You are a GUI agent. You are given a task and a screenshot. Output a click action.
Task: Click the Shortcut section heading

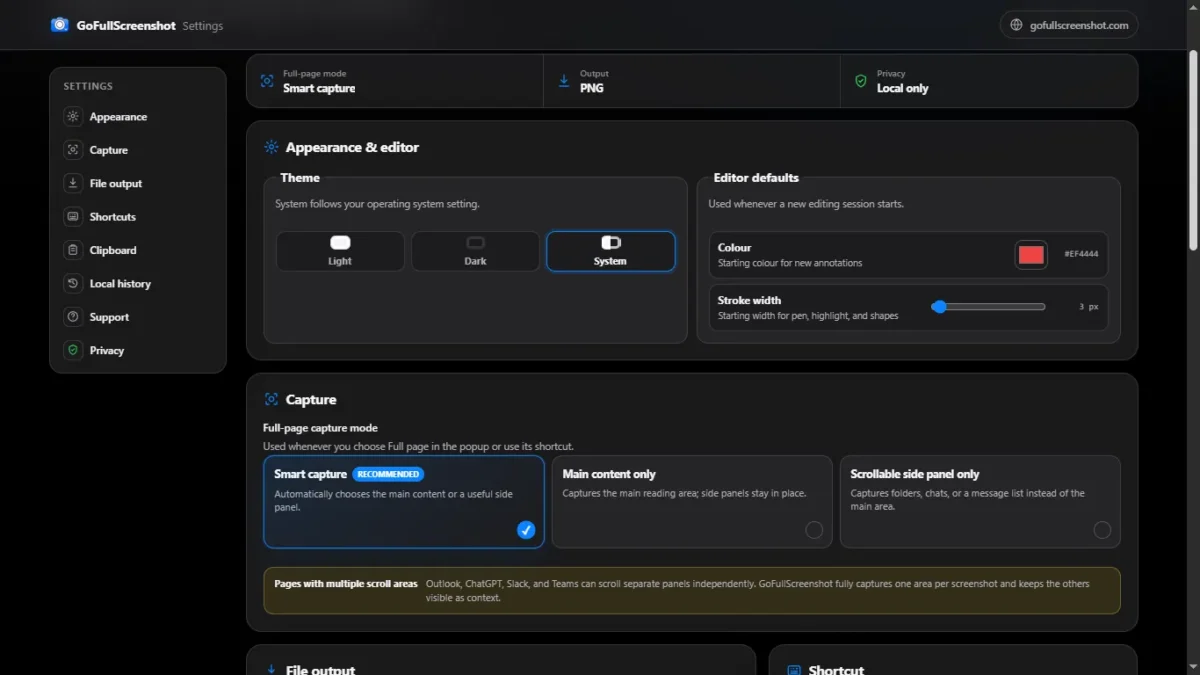point(836,669)
